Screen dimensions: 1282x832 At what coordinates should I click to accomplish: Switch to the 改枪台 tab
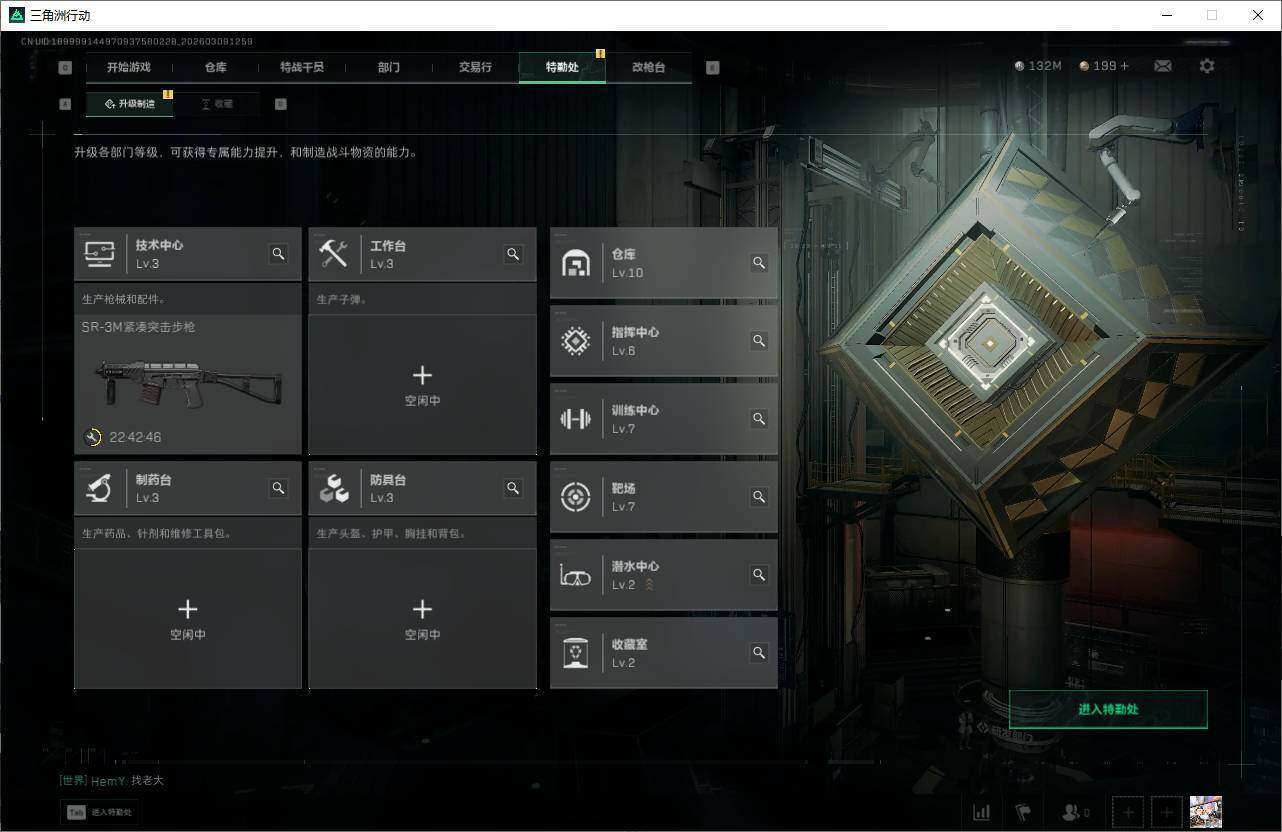point(648,67)
